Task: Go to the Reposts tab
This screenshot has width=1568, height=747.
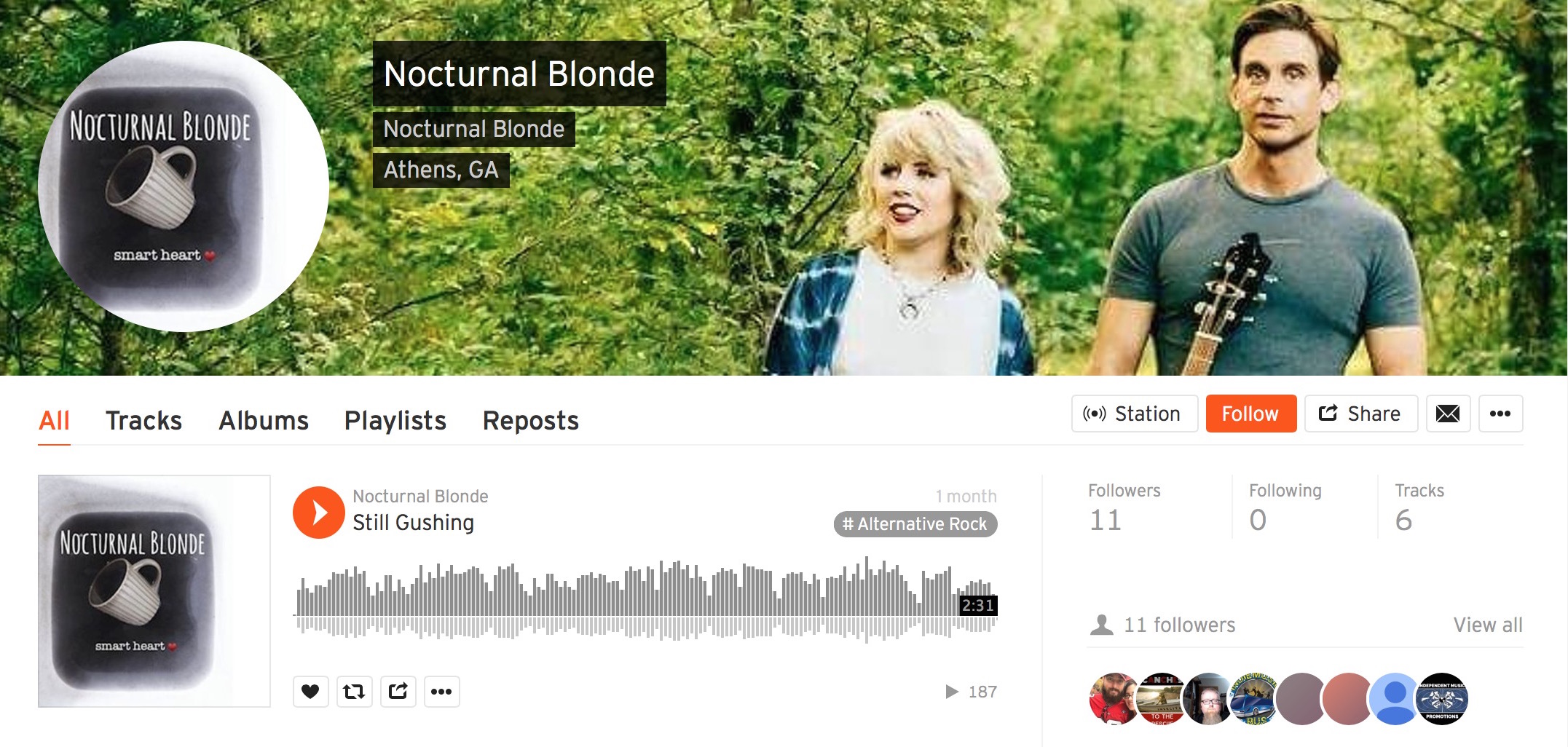Action: pyautogui.click(x=530, y=420)
